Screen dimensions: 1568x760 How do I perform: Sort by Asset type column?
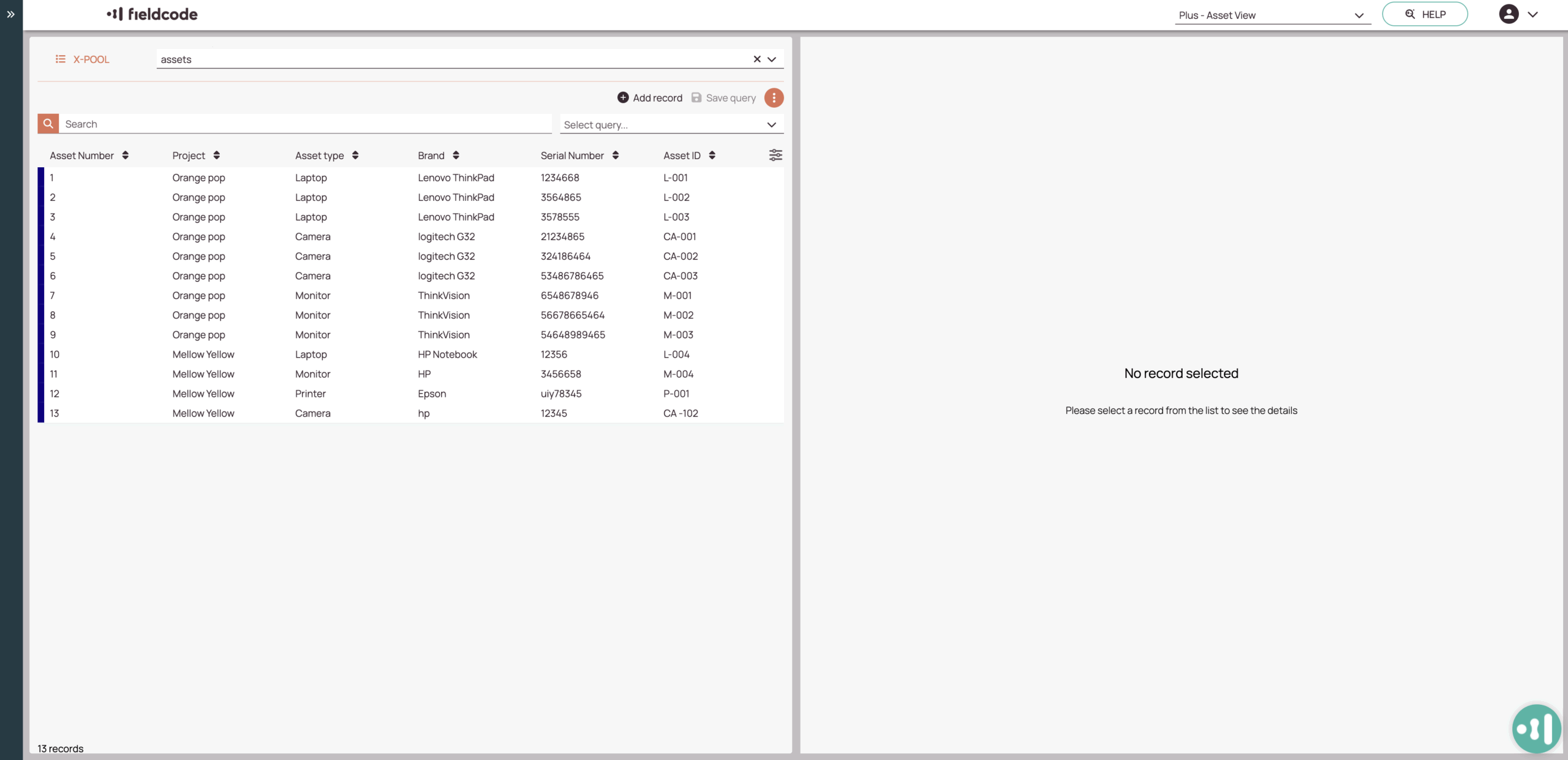tap(355, 156)
